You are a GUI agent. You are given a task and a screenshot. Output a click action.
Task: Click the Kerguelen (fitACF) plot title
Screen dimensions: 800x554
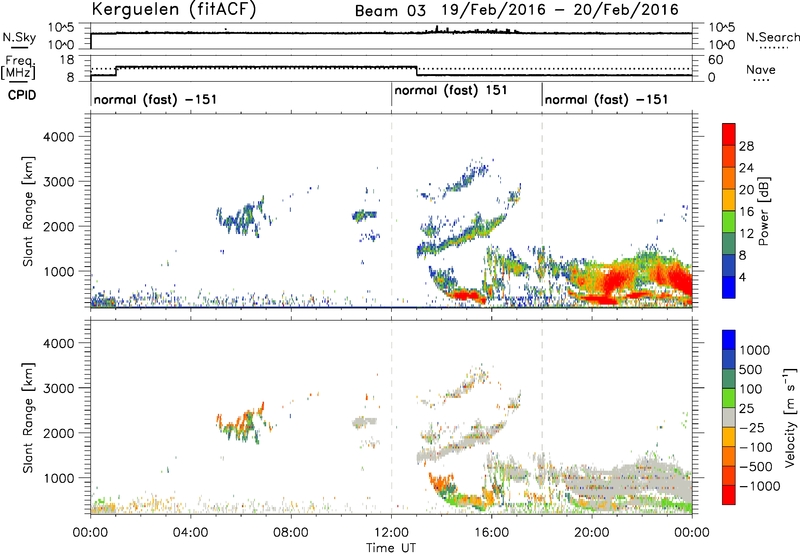(173, 10)
